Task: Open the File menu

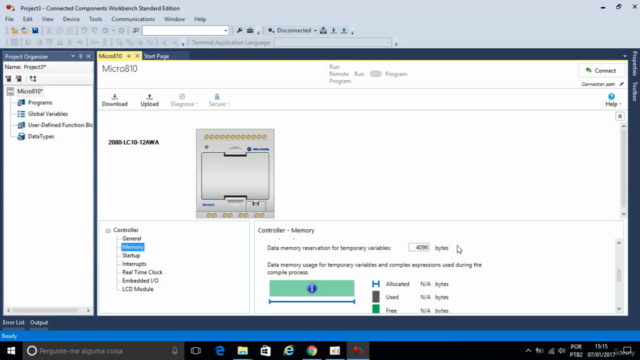Action: [x=9, y=19]
